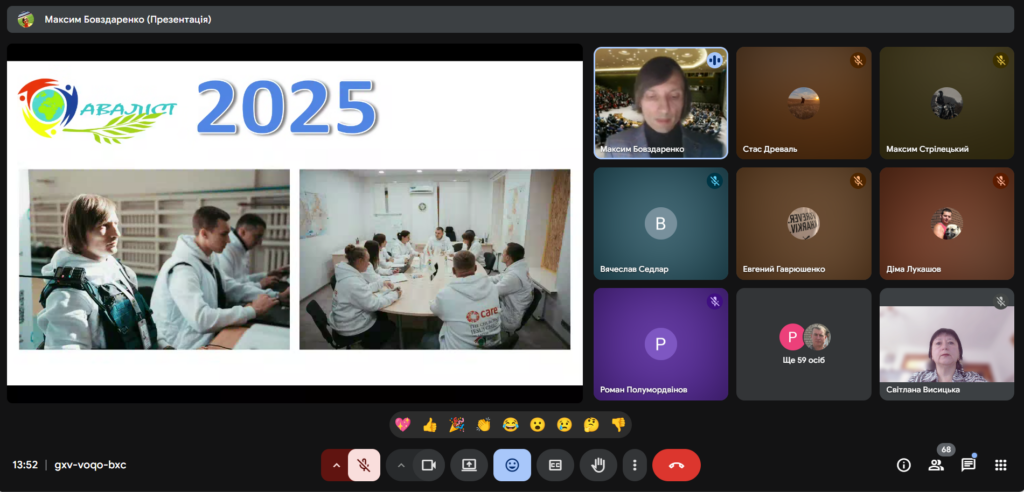Click the "Ще 59 осіб" participants tile
1024x492 pixels.
pos(804,344)
